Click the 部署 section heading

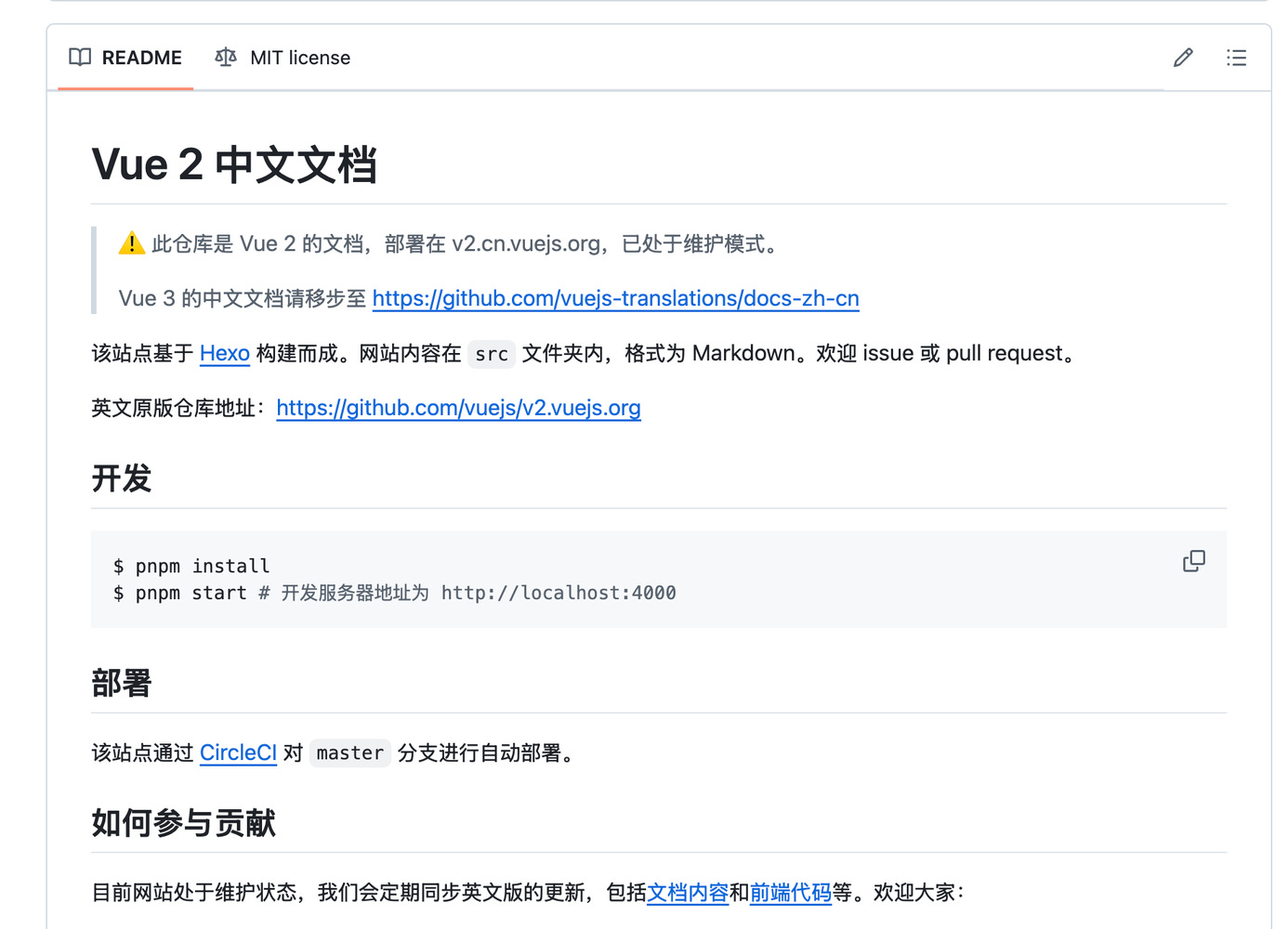[x=122, y=683]
